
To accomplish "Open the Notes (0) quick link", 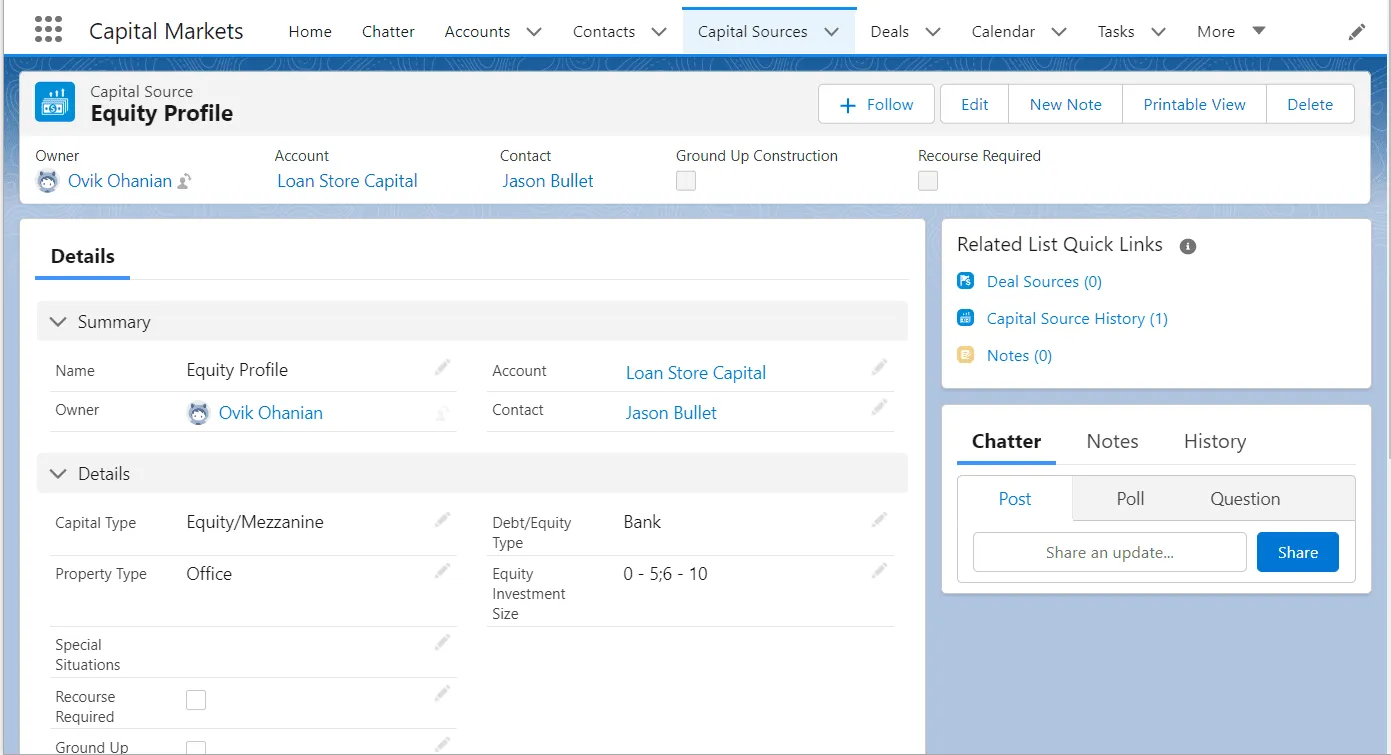I will coord(1019,356).
